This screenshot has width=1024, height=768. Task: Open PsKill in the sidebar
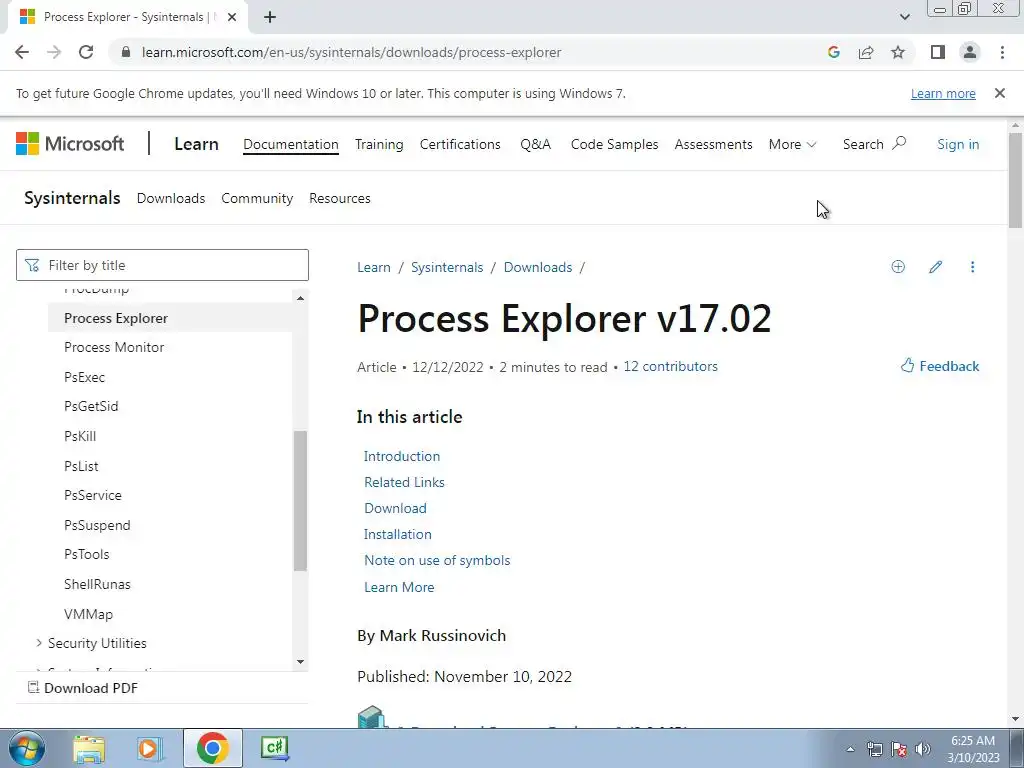point(80,436)
